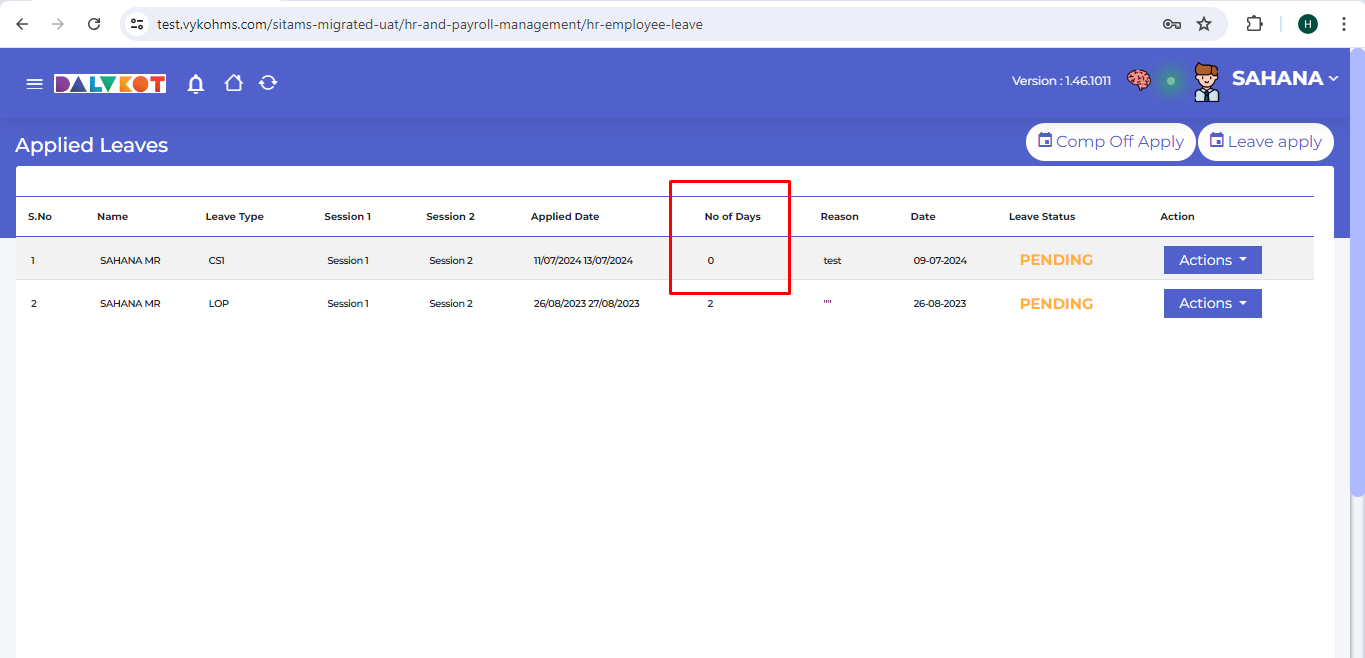
Task: Expand the SAHANA user dropdown
Action: click(x=1285, y=79)
